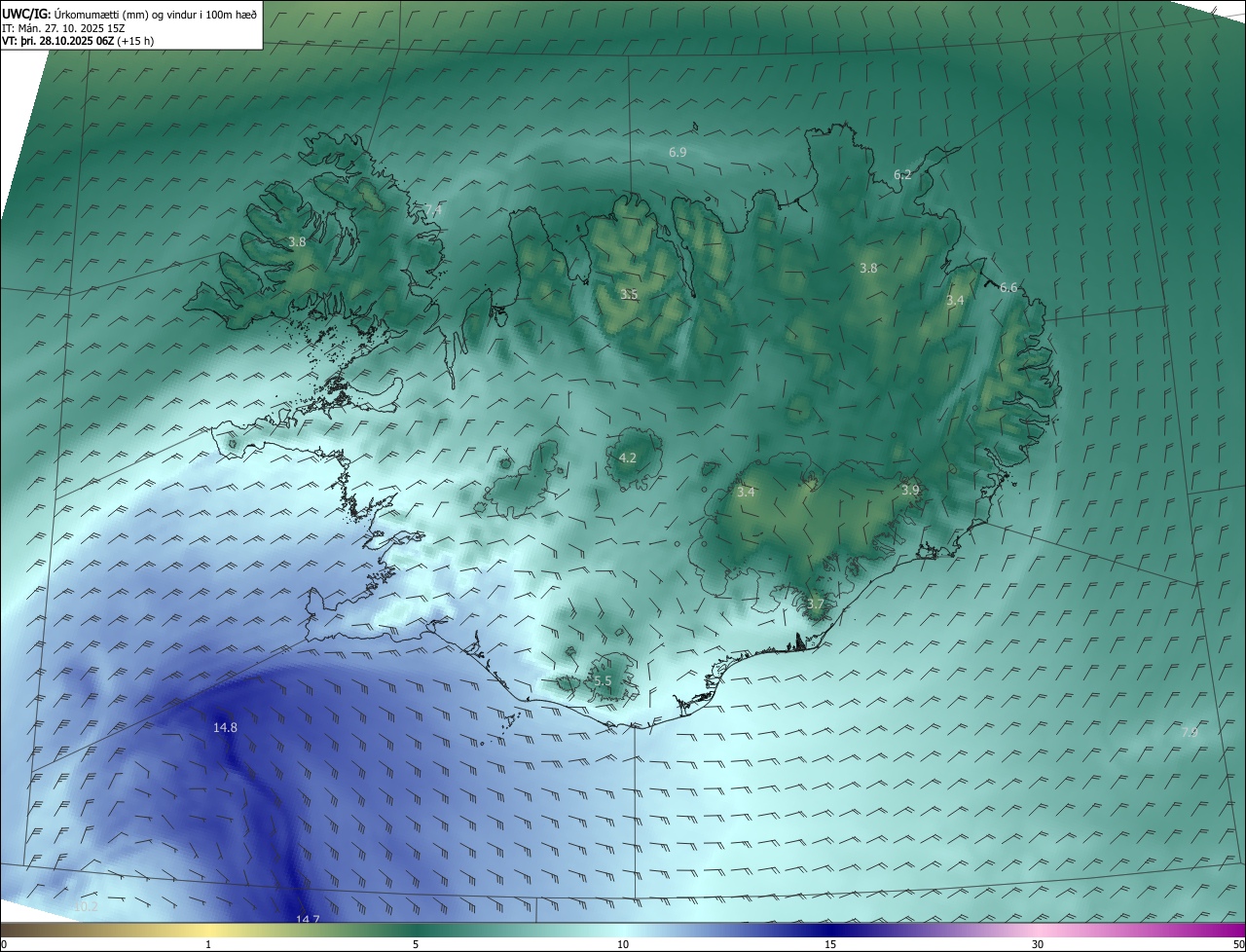The height and width of the screenshot is (952, 1246).
Task: Click the 15 tick on the color scale
Action: pos(830,944)
